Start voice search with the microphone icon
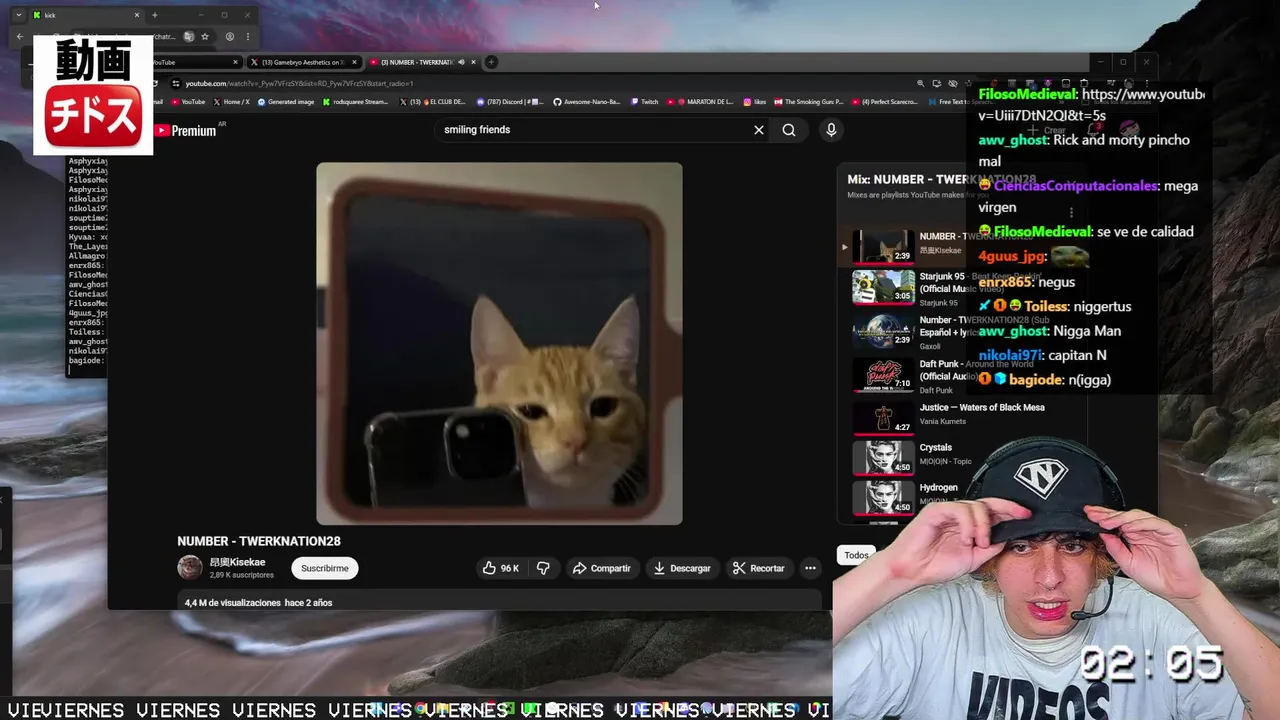Viewport: 1280px width, 720px height. (x=831, y=130)
